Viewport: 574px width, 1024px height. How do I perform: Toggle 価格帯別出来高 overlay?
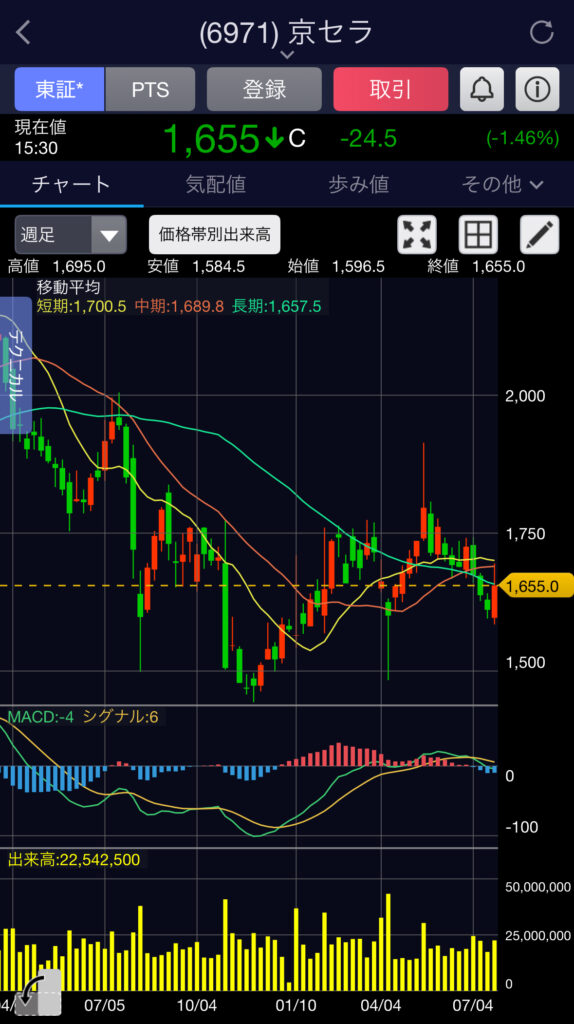click(x=215, y=234)
